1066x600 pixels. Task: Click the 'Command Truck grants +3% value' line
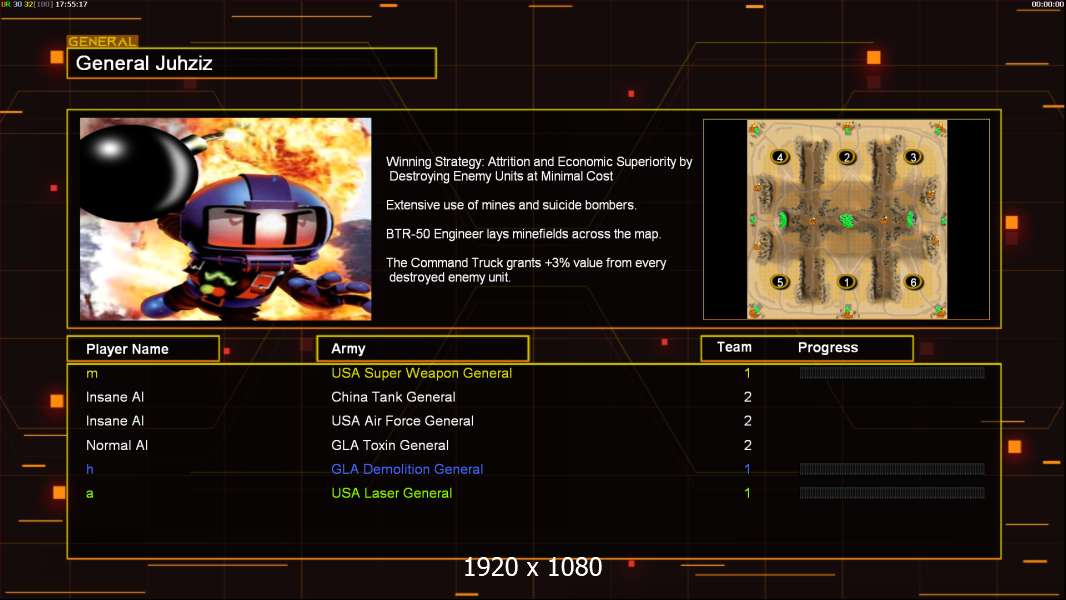pyautogui.click(x=526, y=270)
